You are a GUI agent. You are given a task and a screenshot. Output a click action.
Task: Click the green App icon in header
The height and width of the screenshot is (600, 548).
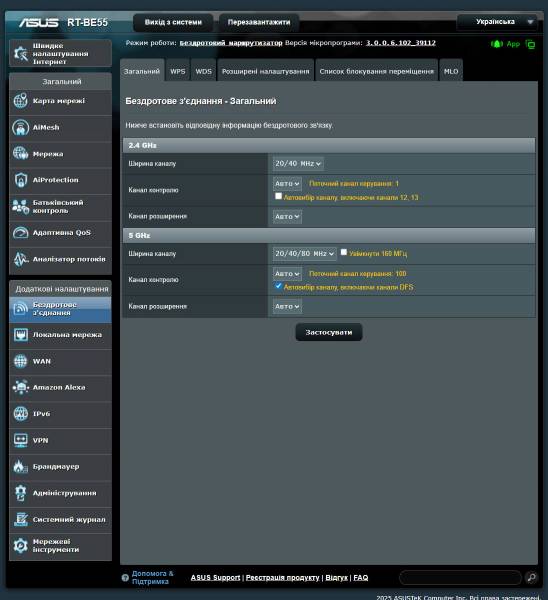click(x=505, y=44)
